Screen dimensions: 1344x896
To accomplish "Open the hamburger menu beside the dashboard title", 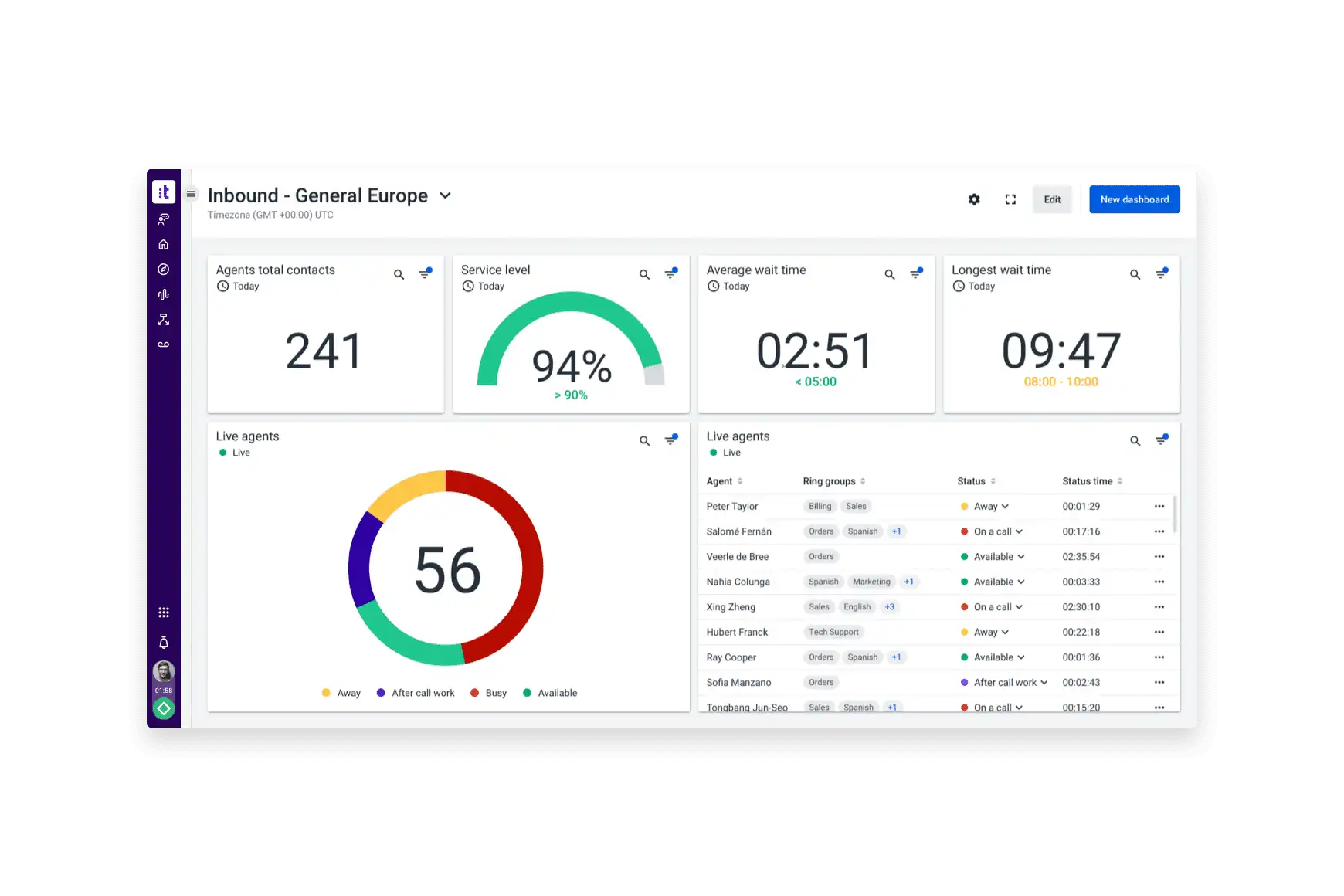I will (190, 194).
